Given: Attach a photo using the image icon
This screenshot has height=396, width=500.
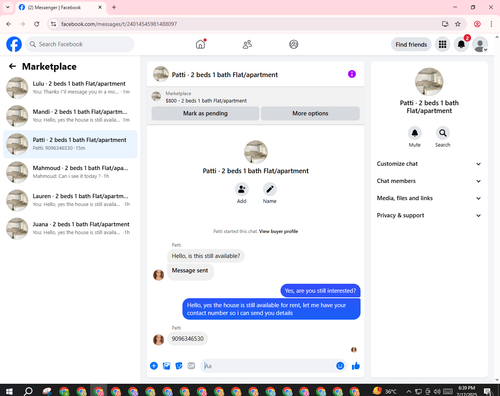Looking at the screenshot, I should pos(166,366).
